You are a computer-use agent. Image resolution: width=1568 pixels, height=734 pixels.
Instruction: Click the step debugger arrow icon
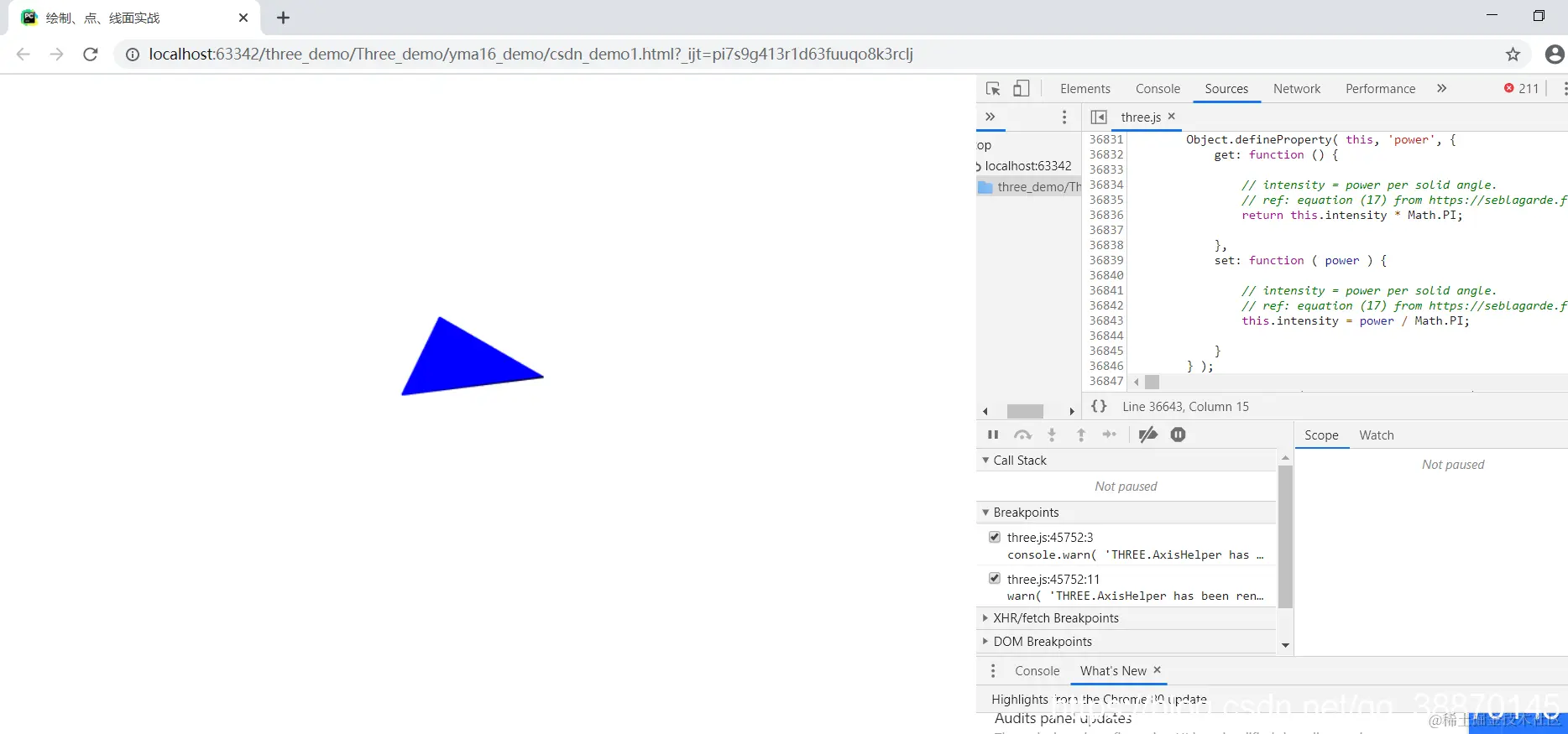tap(1110, 435)
